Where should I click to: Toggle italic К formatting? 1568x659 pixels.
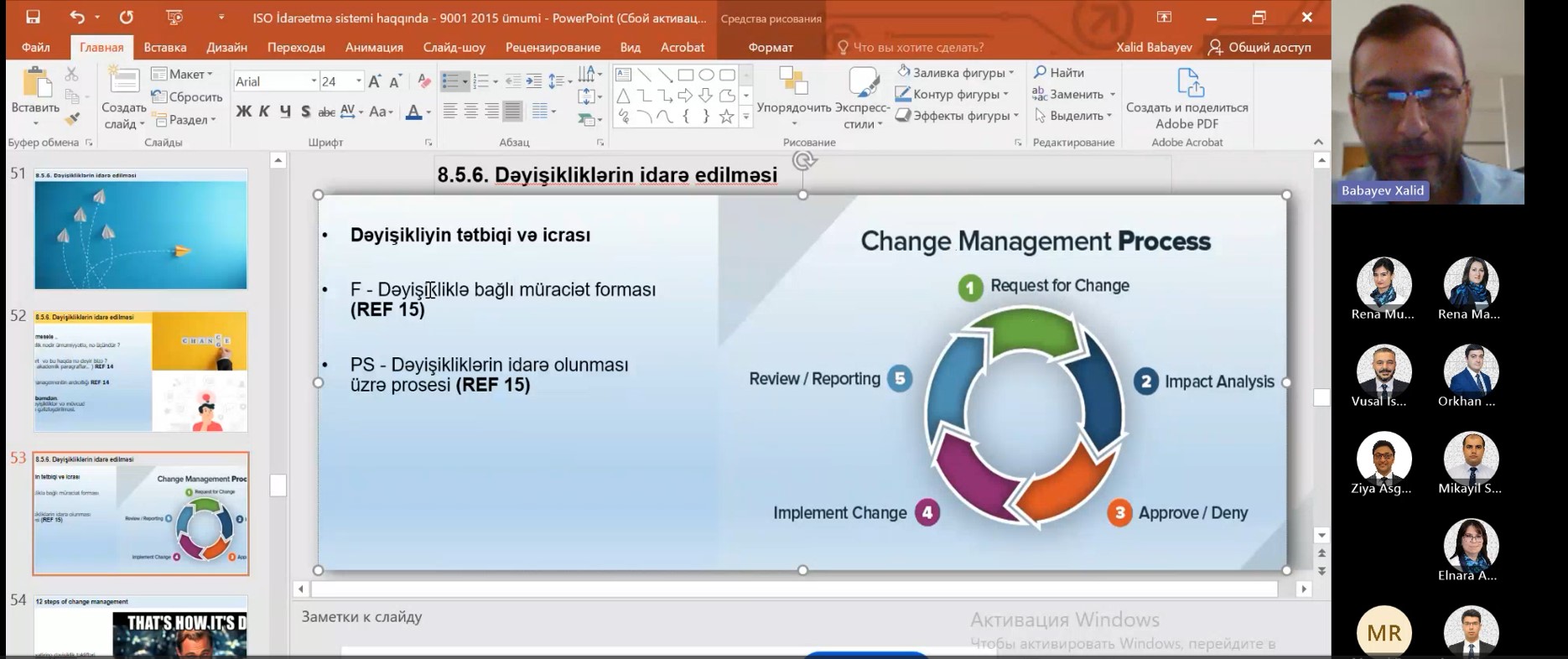coord(264,111)
